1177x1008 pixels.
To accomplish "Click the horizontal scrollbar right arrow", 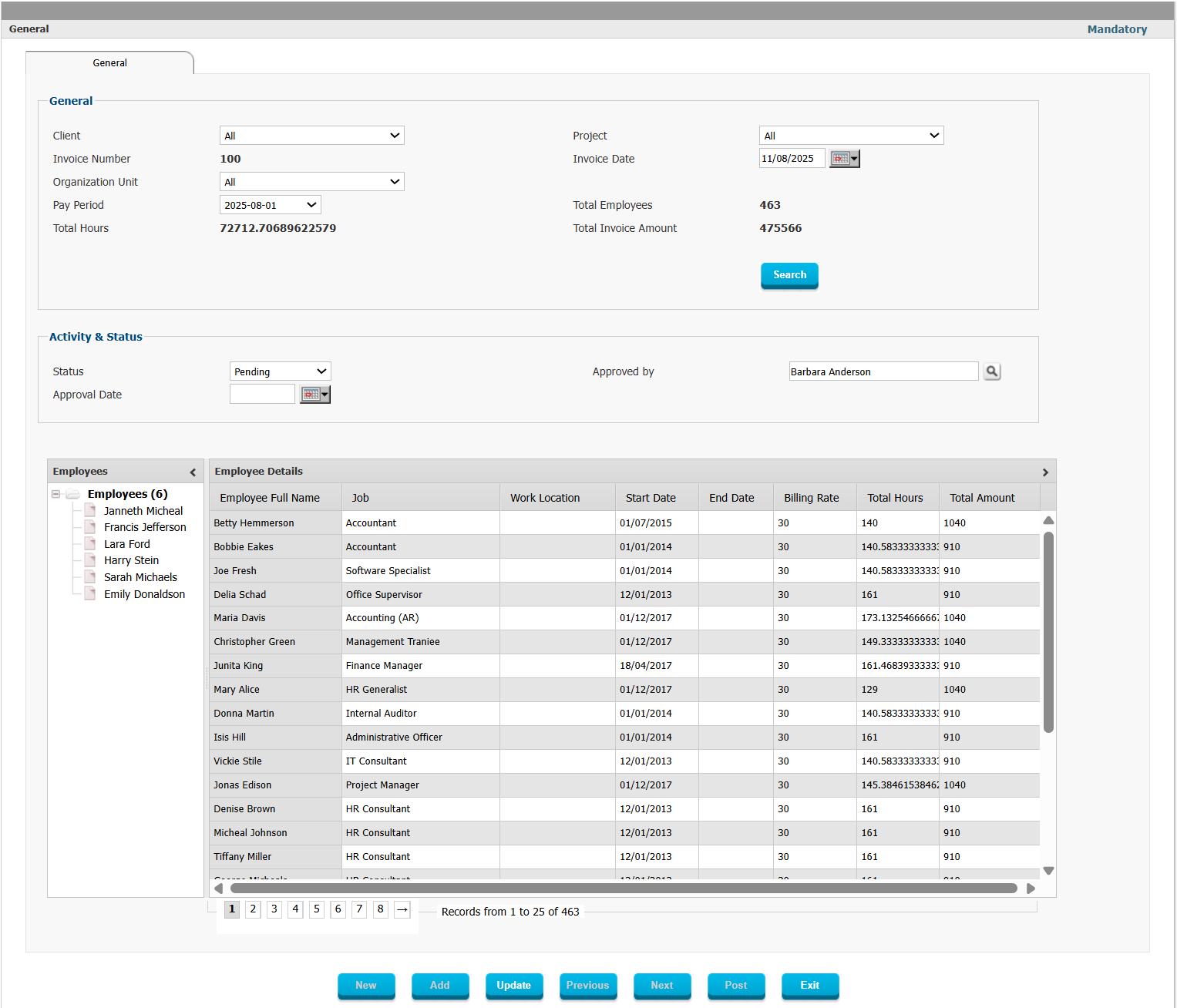I will point(1031,889).
